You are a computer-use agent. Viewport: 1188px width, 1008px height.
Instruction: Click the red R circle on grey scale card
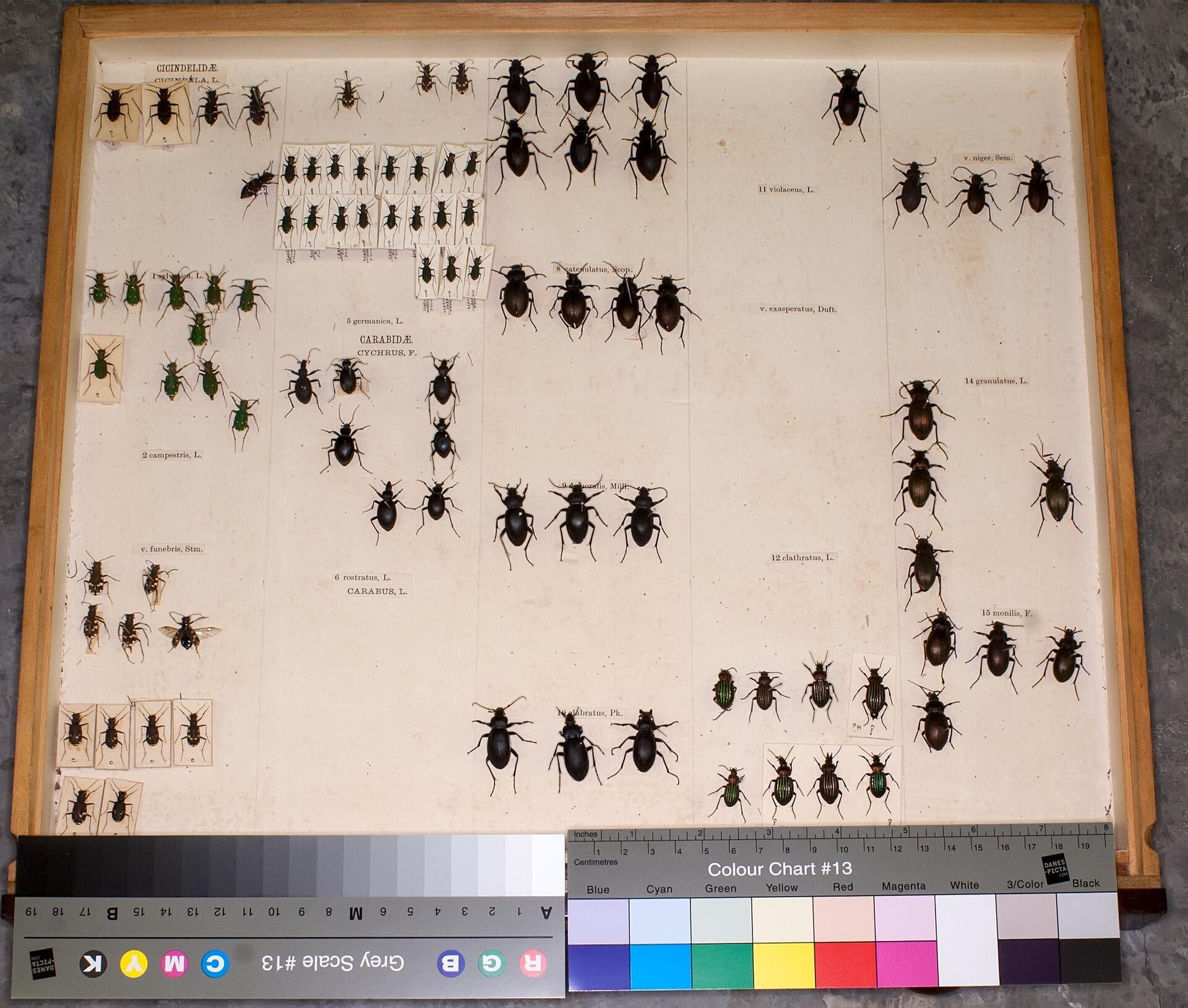pyautogui.click(x=533, y=964)
